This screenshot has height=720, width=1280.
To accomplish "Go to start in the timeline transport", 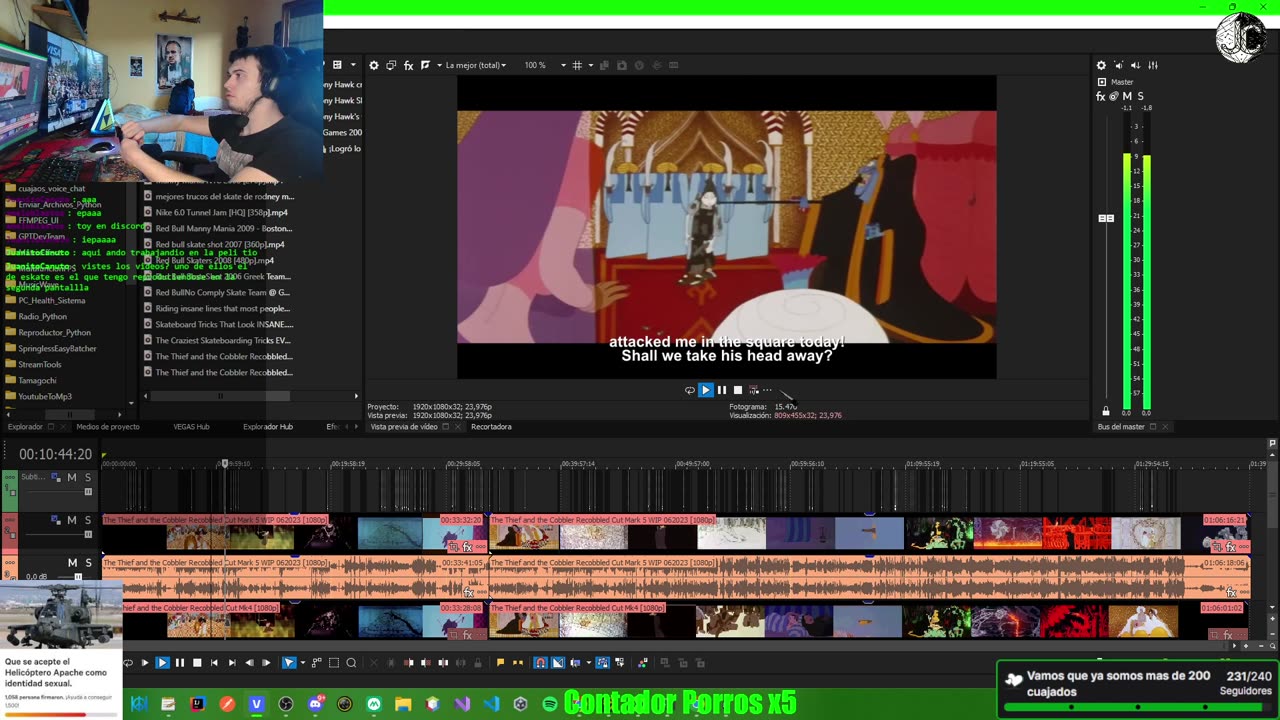I will [x=214, y=663].
